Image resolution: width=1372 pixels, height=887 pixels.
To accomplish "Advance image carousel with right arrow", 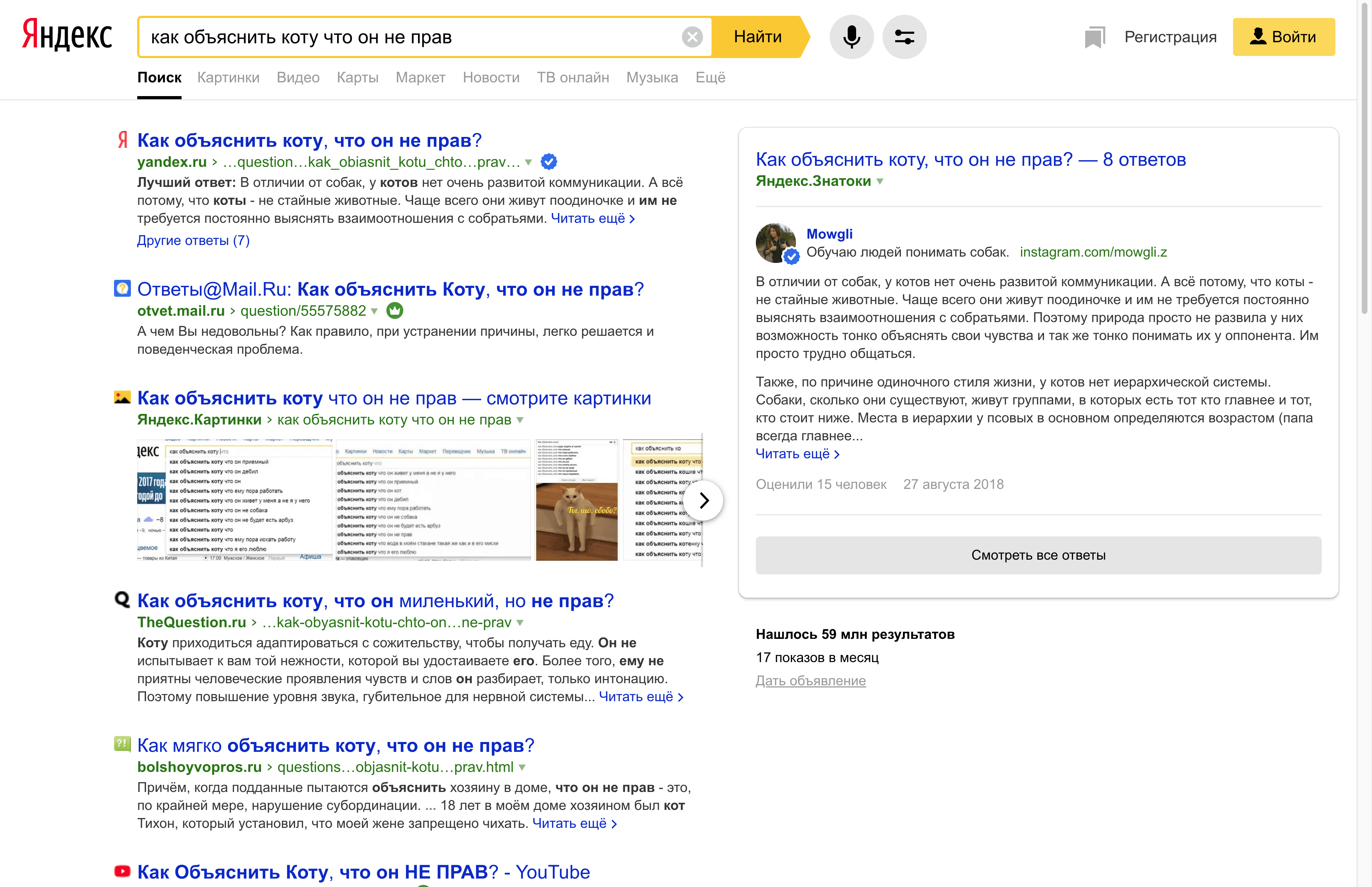I will pos(703,500).
